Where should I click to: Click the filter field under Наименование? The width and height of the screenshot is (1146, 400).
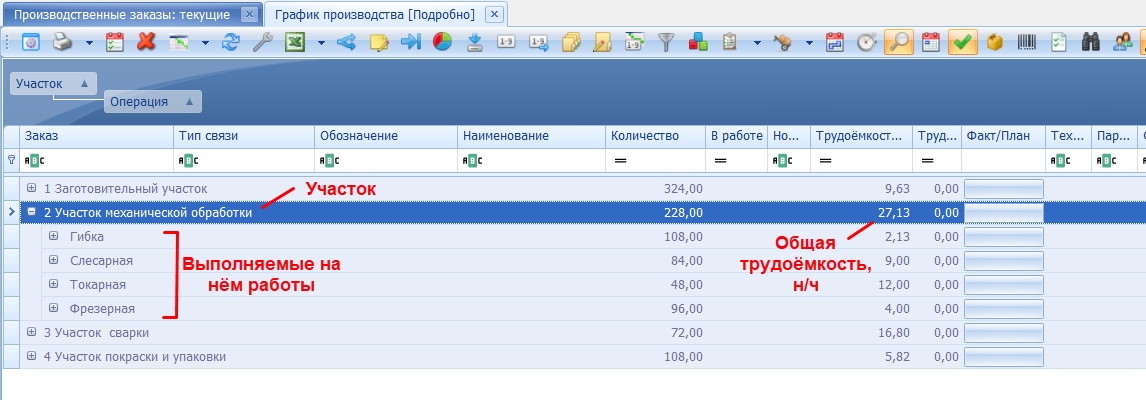click(531, 160)
